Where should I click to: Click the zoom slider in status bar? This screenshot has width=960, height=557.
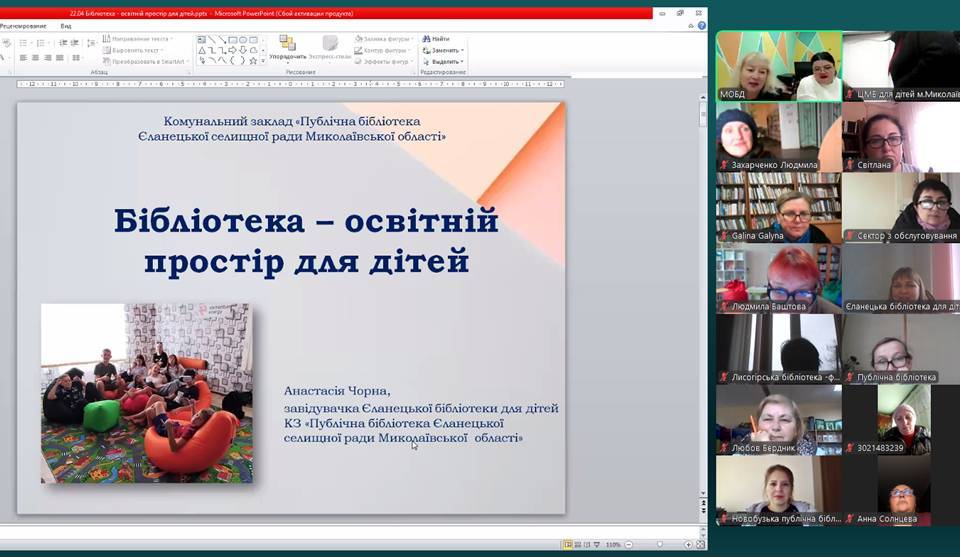[x=657, y=545]
